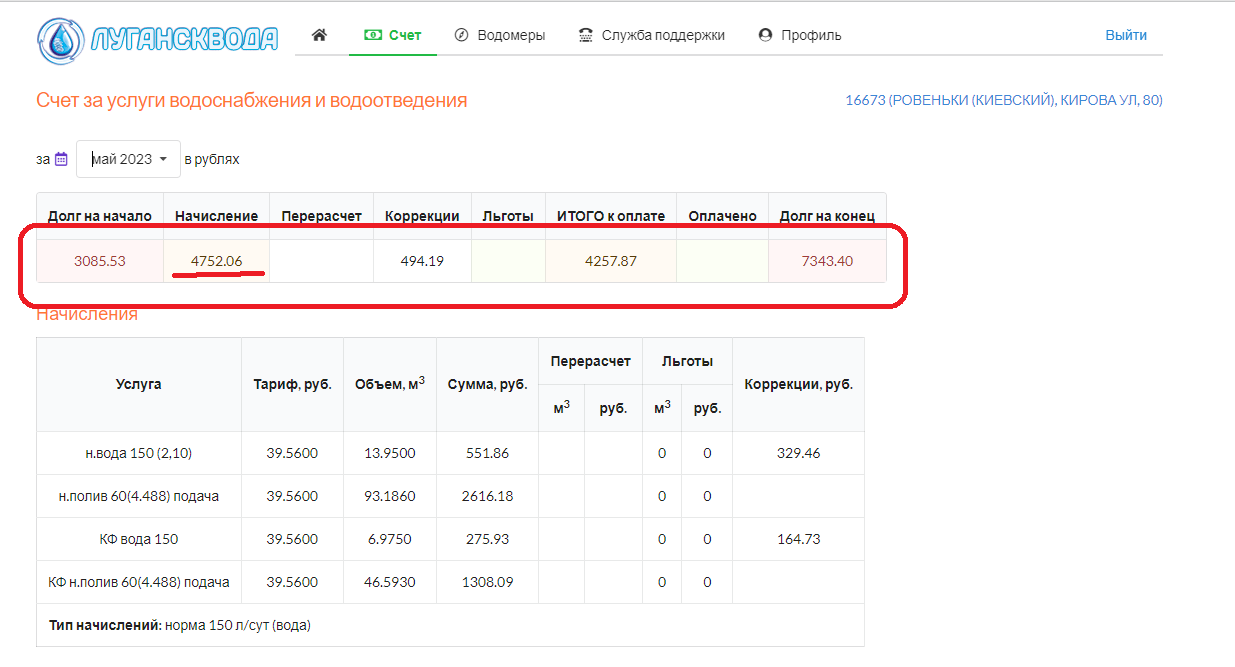Click the Услуга column header
Screen dimensions: 1235x667
pyautogui.click(x=139, y=384)
